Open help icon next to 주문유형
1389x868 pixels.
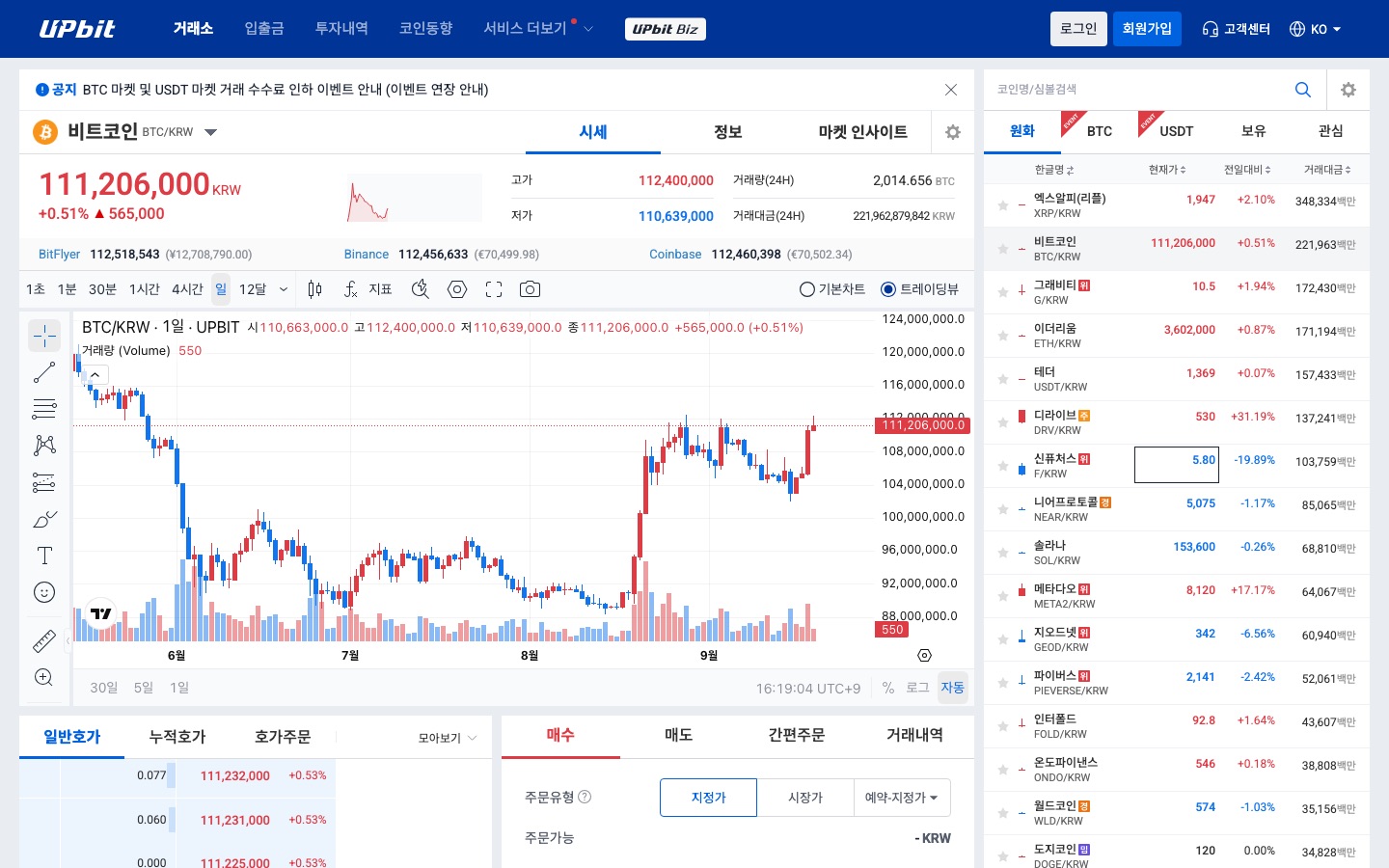pyautogui.click(x=585, y=797)
